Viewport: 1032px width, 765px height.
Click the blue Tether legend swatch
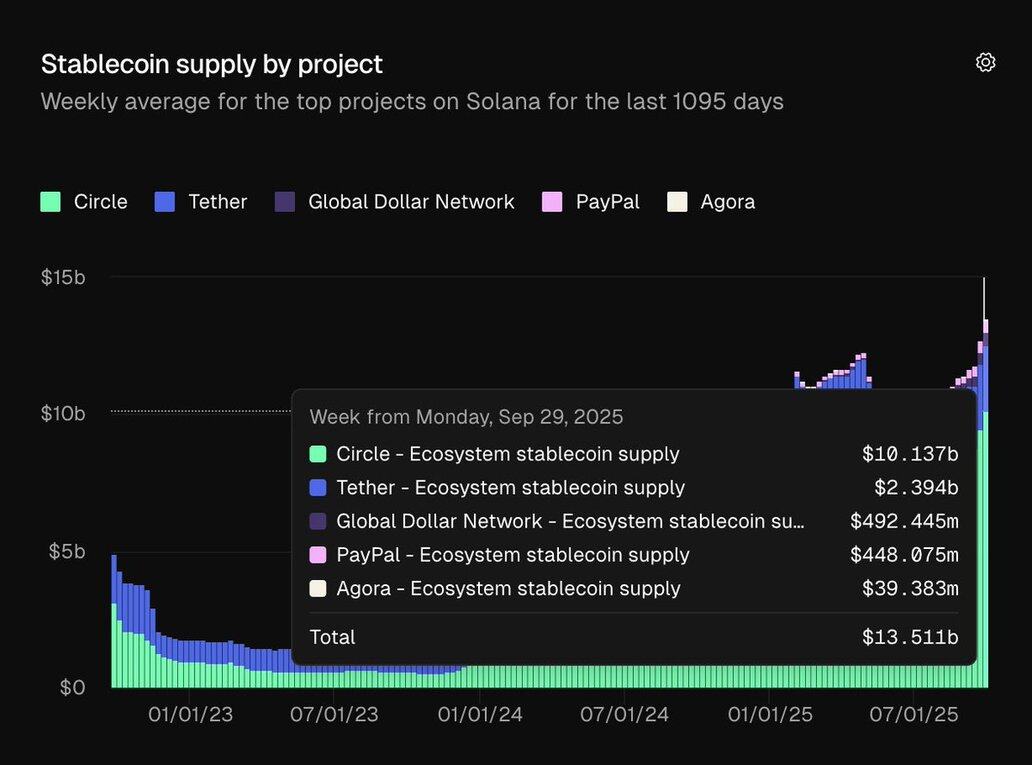tap(165, 202)
